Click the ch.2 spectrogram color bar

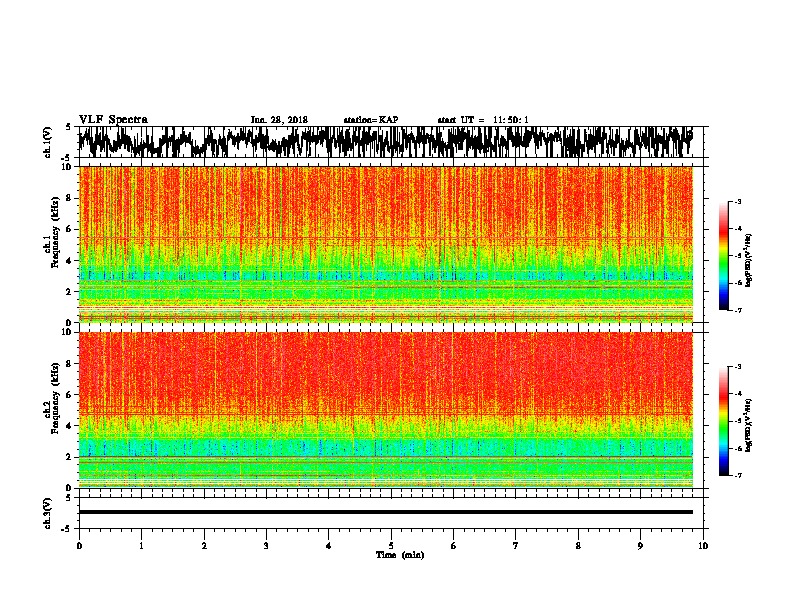[x=723, y=421]
